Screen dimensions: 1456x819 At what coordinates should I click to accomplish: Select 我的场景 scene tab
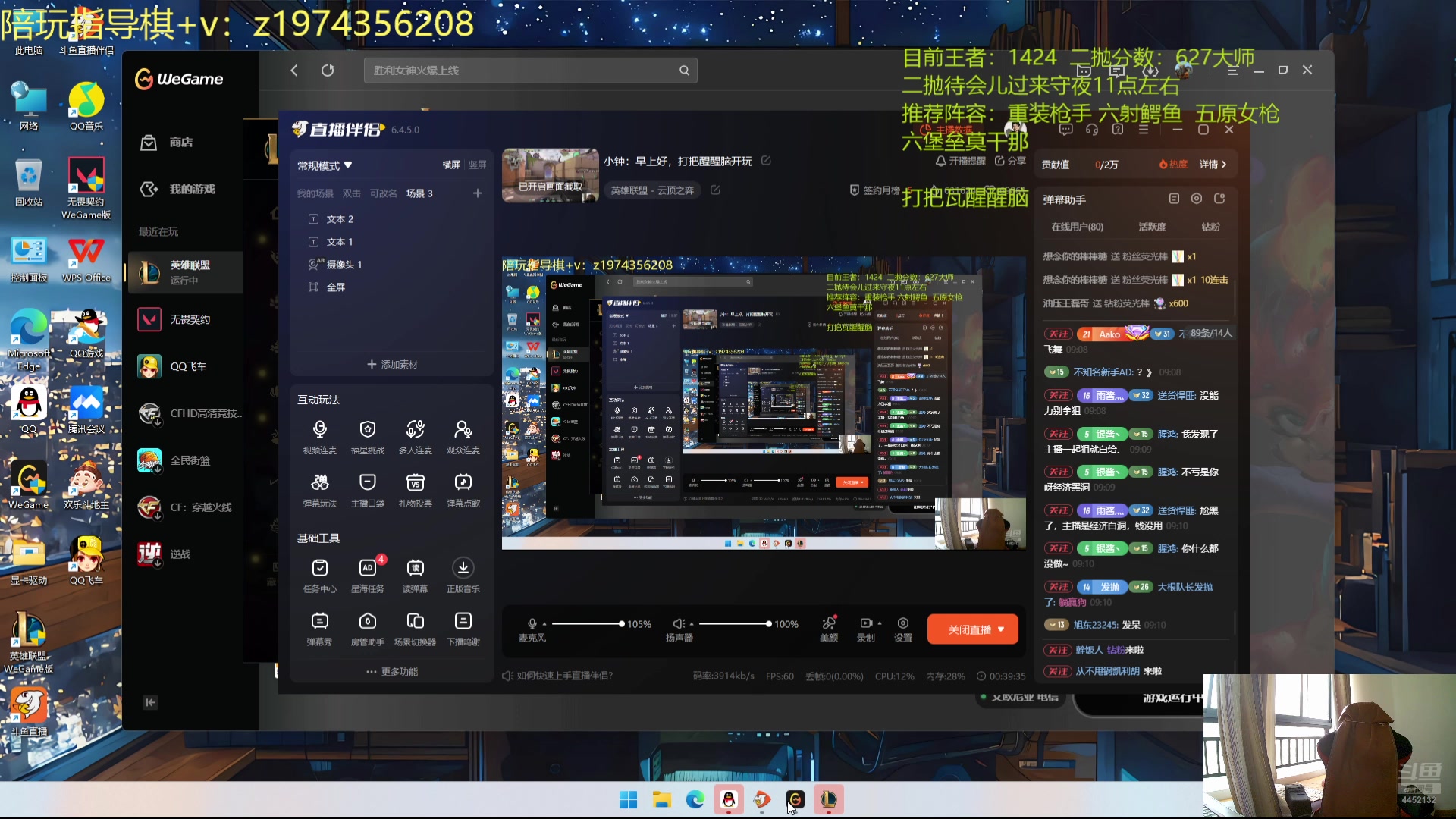(x=315, y=193)
